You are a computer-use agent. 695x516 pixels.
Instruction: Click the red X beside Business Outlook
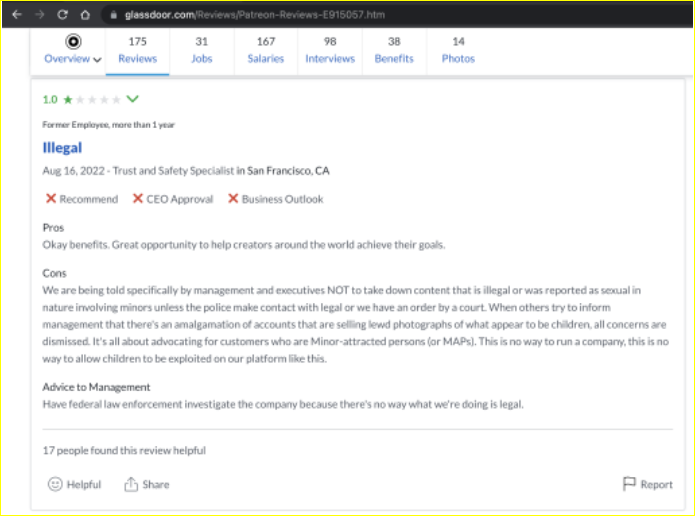[233, 199]
